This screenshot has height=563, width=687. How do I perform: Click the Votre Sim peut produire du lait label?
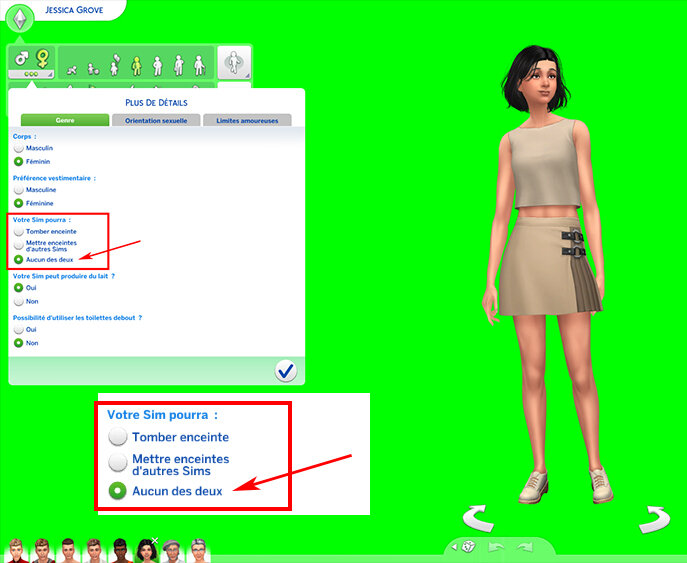(x=64, y=276)
